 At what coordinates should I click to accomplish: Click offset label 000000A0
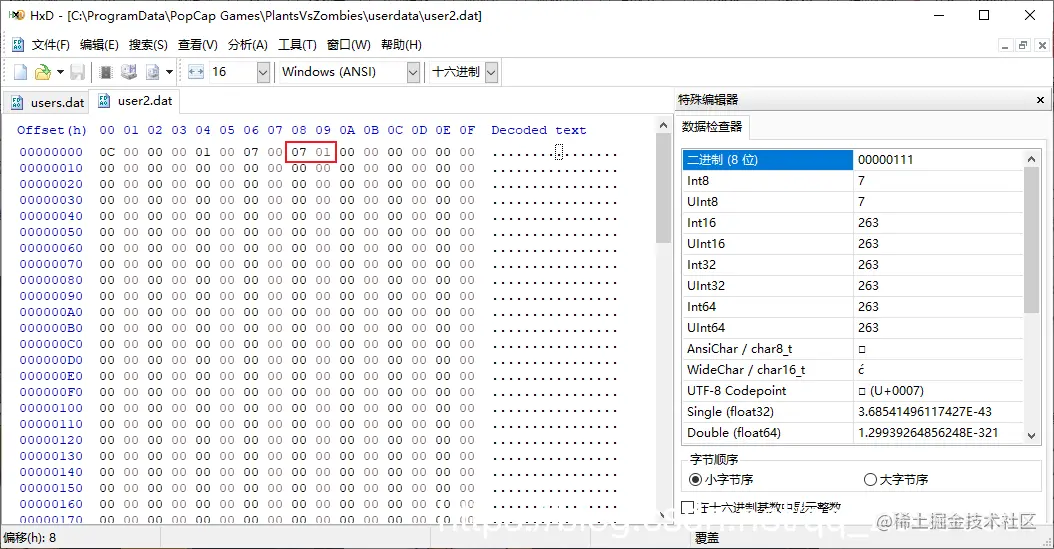click(51, 312)
